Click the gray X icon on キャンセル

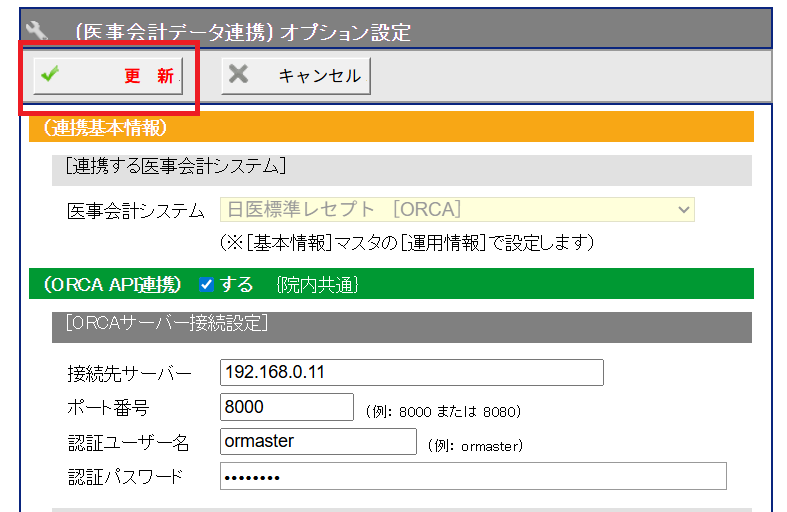(238, 75)
